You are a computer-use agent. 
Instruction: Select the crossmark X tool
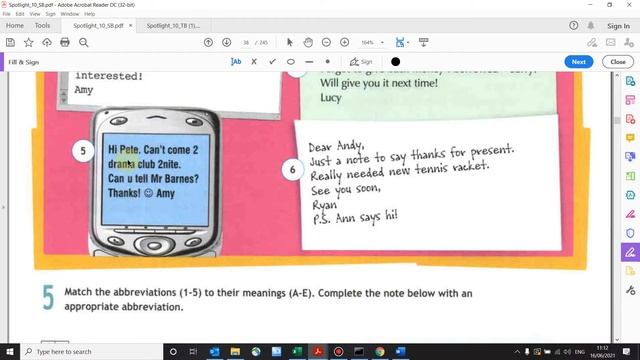[254, 62]
